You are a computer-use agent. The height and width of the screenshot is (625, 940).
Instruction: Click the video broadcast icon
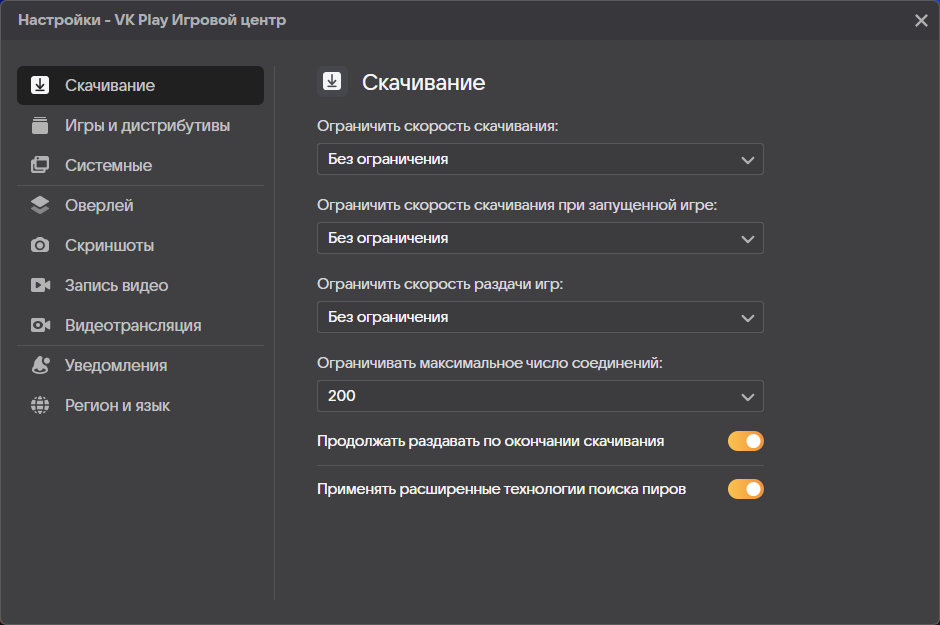[40, 326]
